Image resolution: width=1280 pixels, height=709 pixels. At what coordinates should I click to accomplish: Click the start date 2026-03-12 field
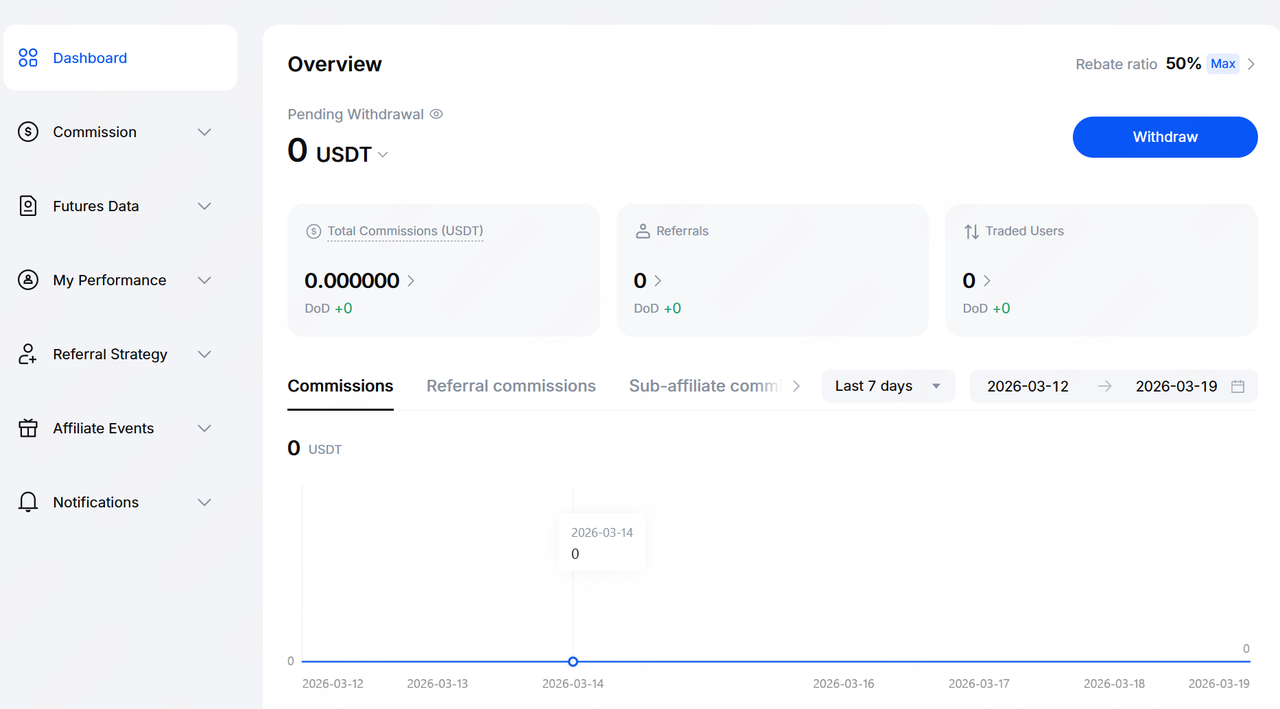[x=1027, y=386]
